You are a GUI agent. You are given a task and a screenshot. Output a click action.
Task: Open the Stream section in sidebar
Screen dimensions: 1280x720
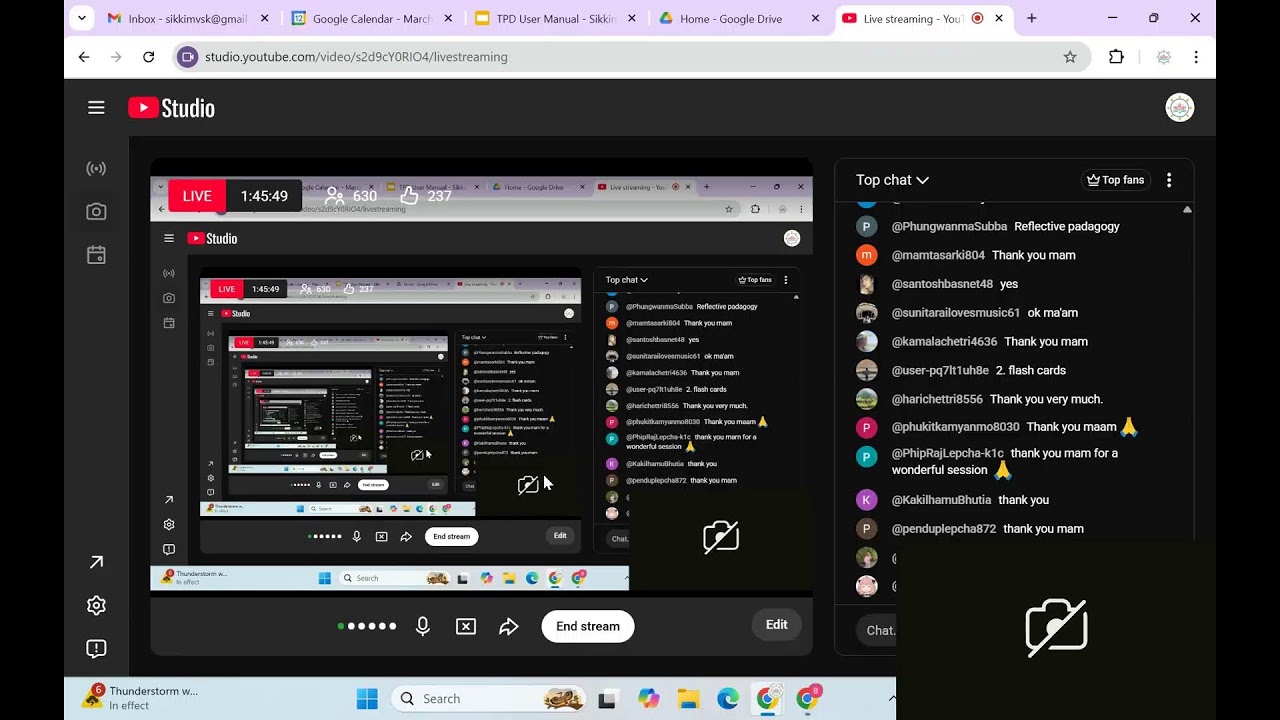pos(96,169)
